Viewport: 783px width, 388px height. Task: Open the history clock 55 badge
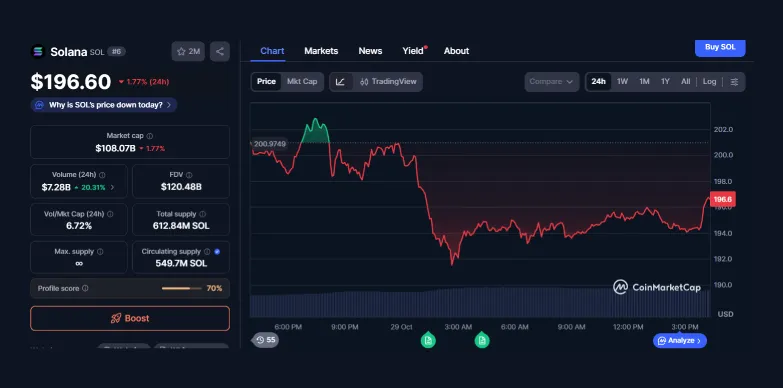[266, 340]
